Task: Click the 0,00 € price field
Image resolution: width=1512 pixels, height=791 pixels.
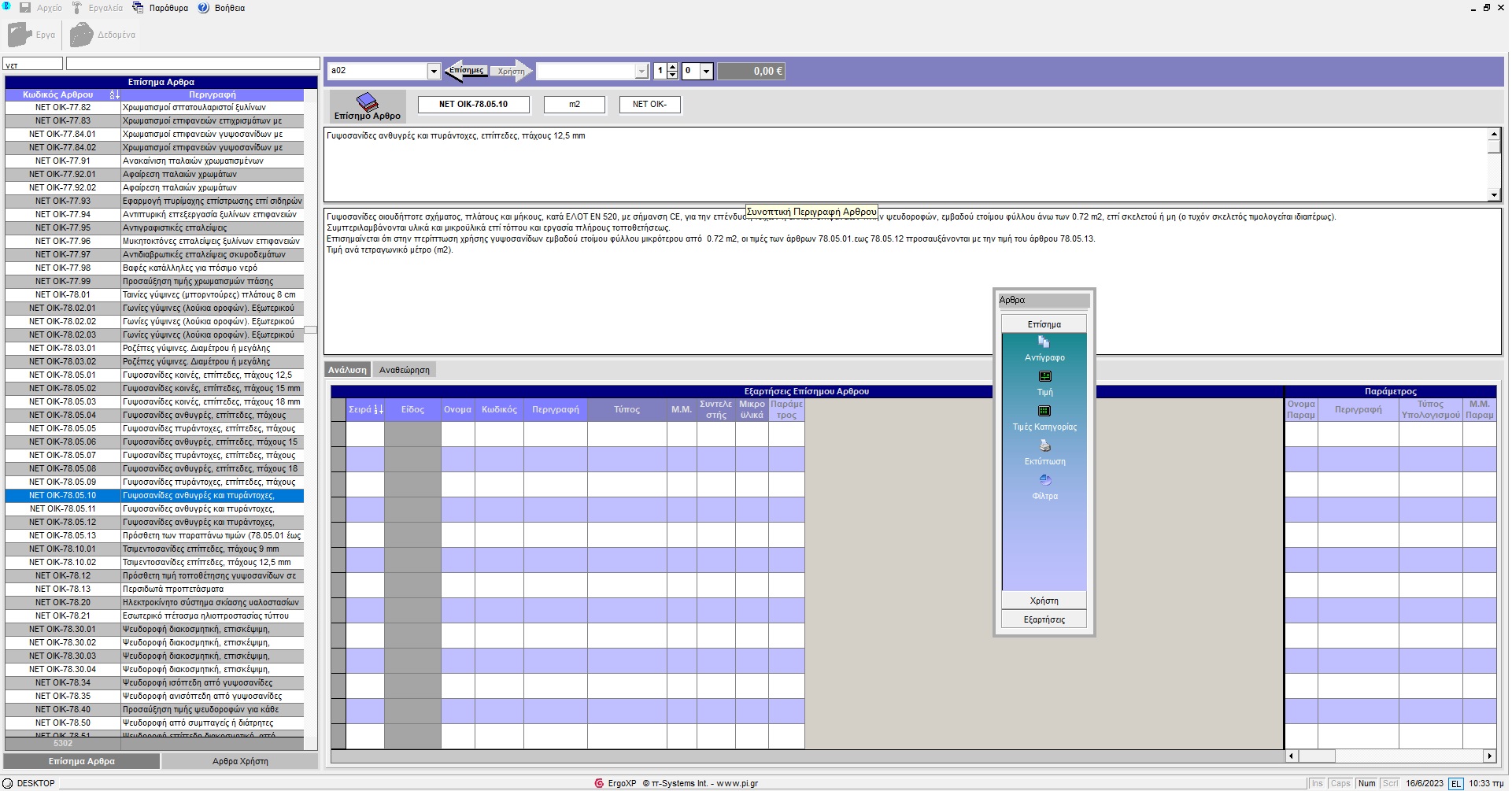Action: pos(751,71)
